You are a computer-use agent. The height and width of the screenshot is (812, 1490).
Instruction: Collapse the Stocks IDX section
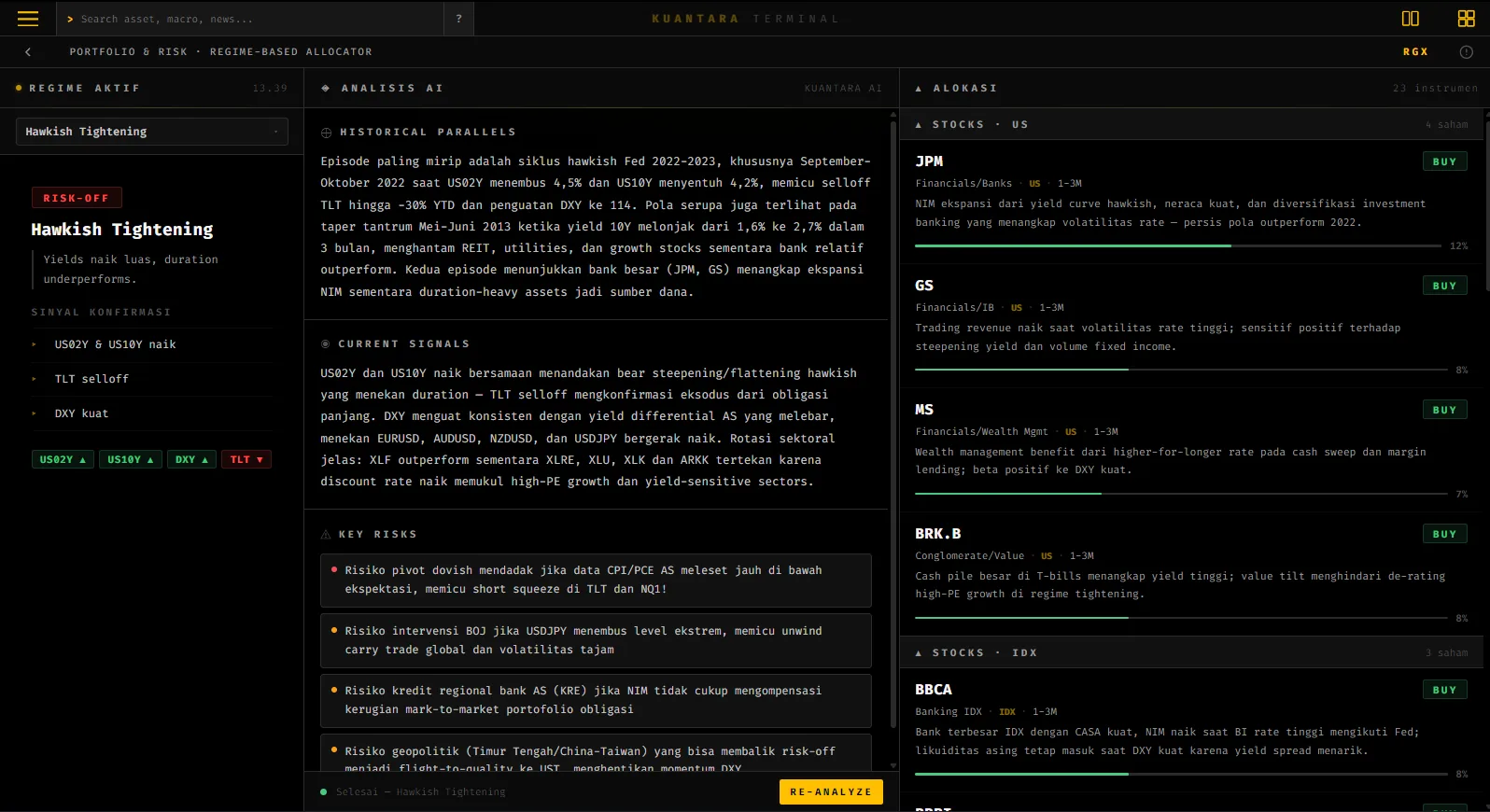coord(919,653)
